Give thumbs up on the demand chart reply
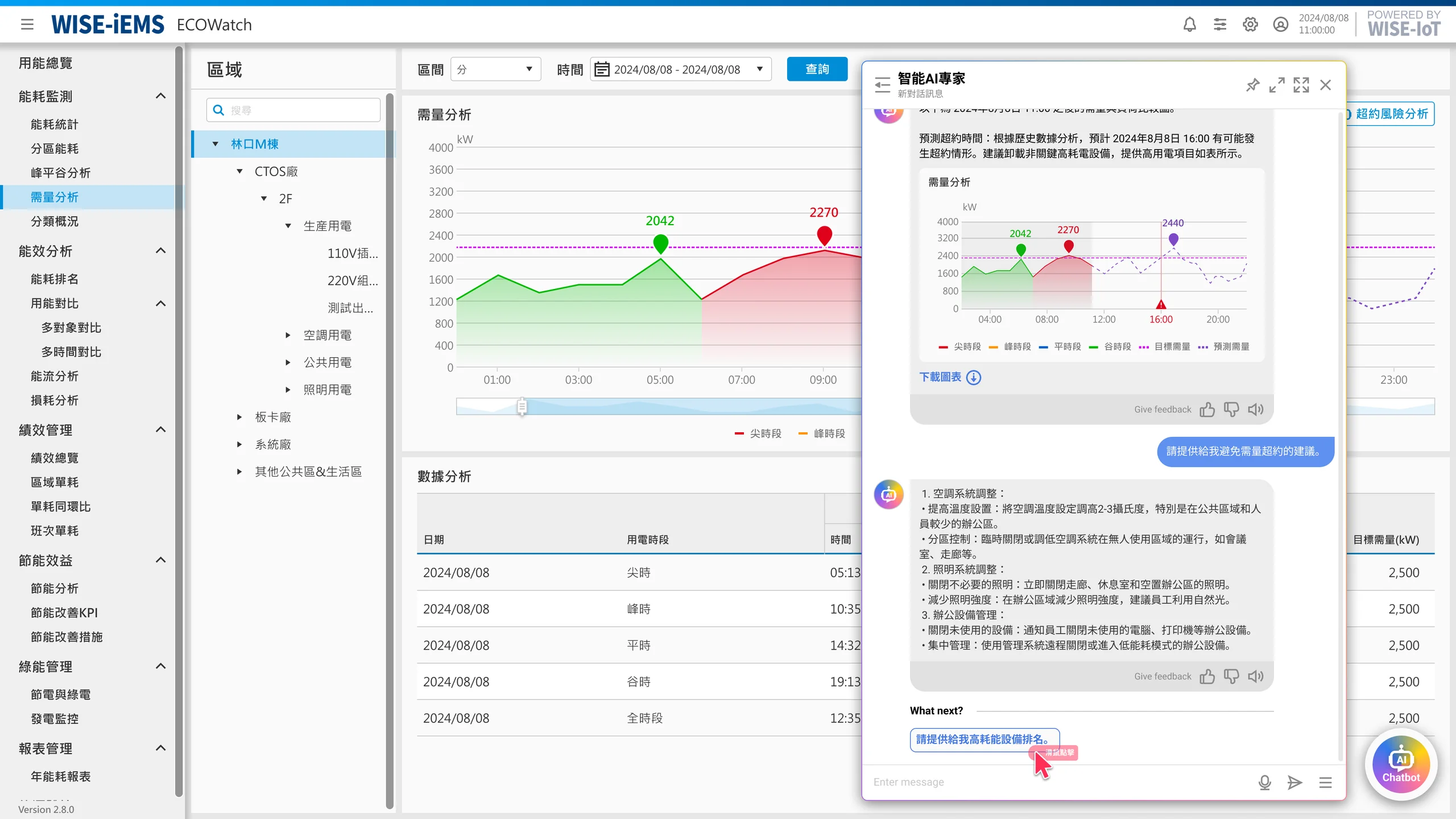1456x819 pixels. 1207,409
